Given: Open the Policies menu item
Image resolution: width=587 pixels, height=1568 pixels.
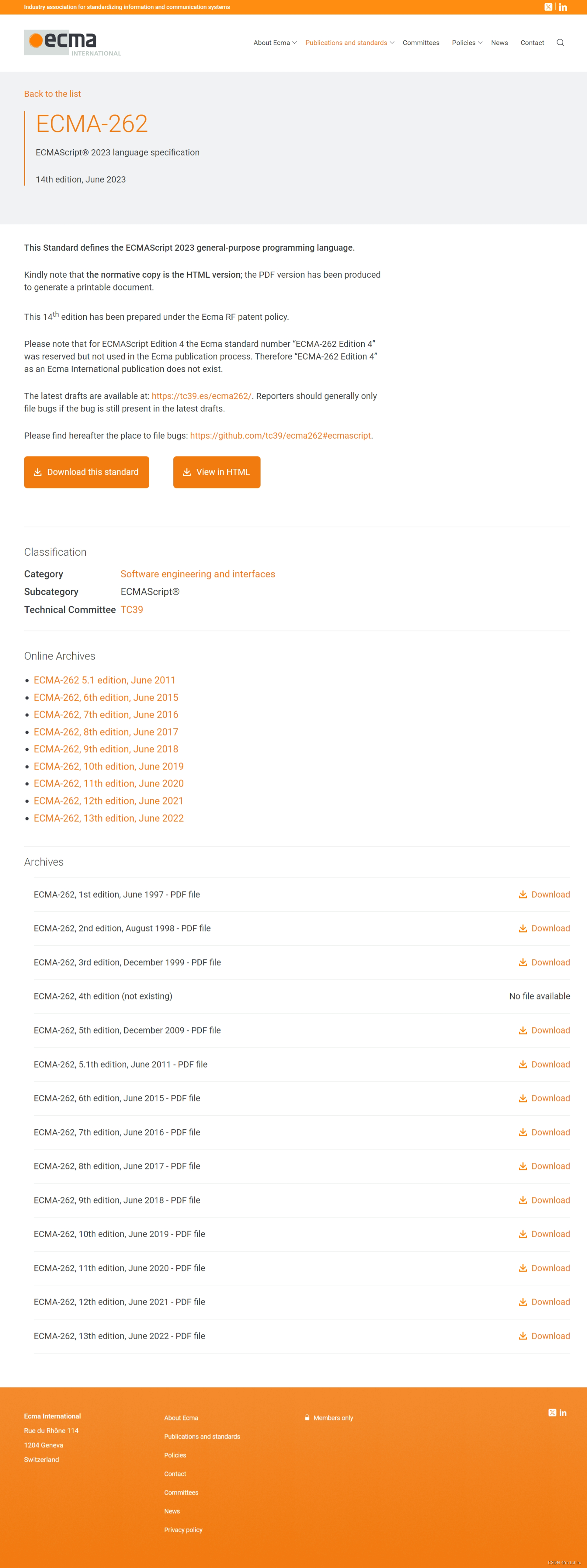Looking at the screenshot, I should pos(464,43).
